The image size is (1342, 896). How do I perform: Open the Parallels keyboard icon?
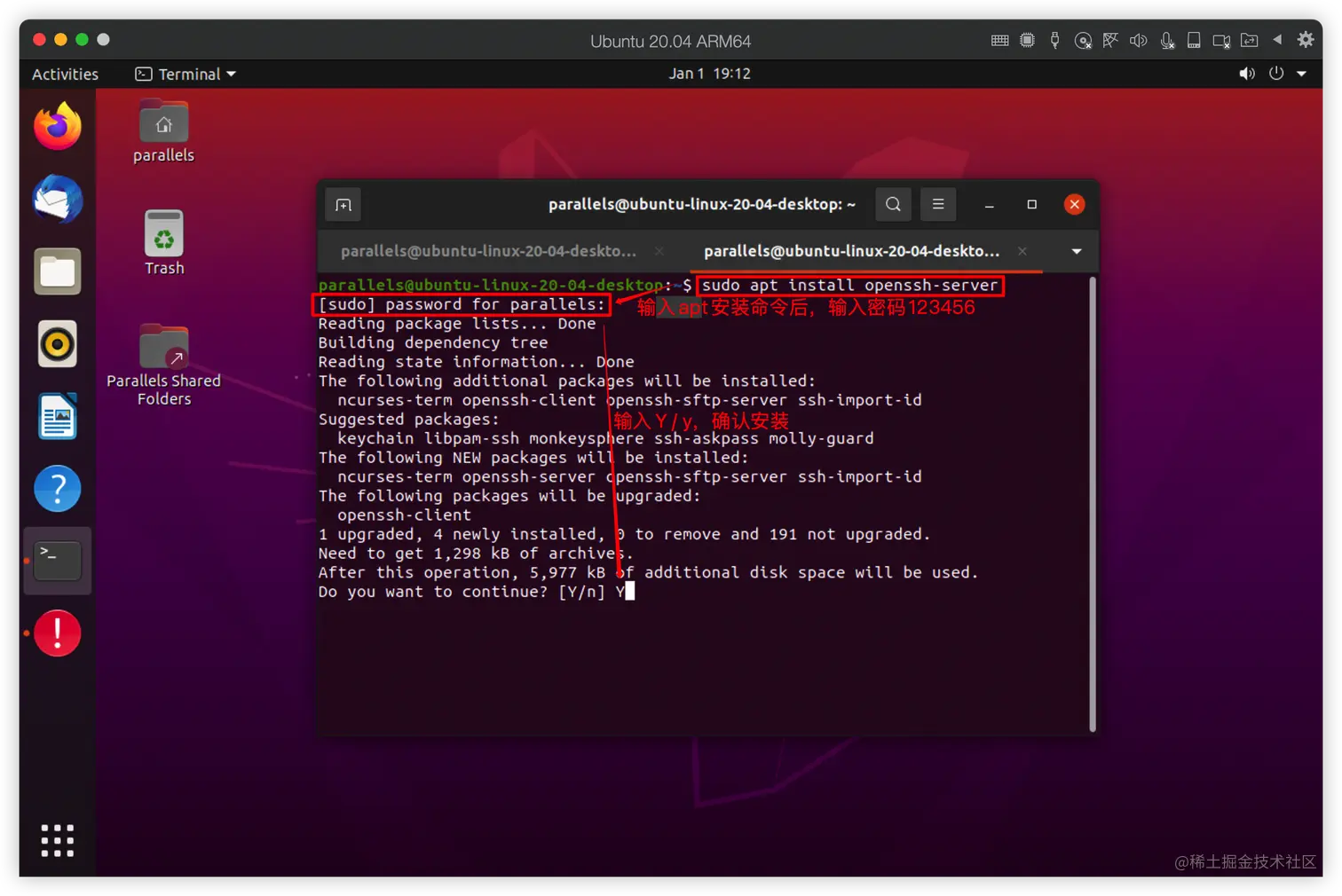999,40
